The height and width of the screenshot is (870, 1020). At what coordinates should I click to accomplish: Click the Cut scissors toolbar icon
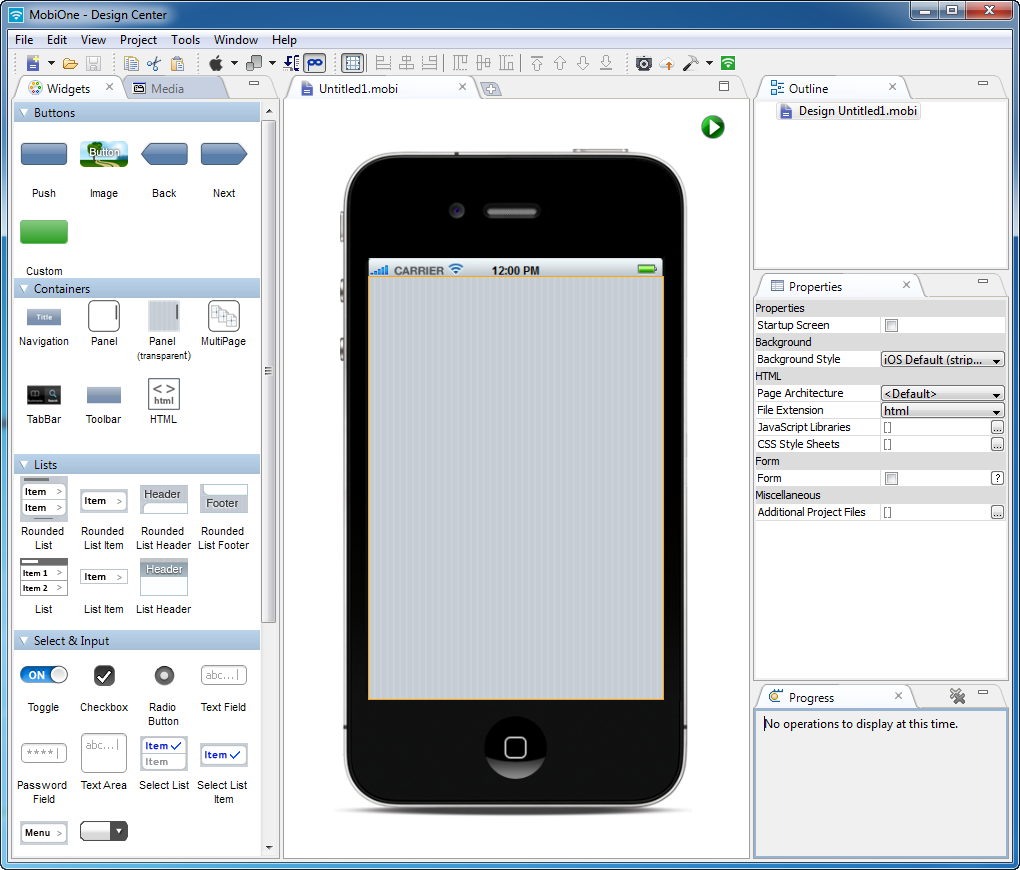(154, 63)
